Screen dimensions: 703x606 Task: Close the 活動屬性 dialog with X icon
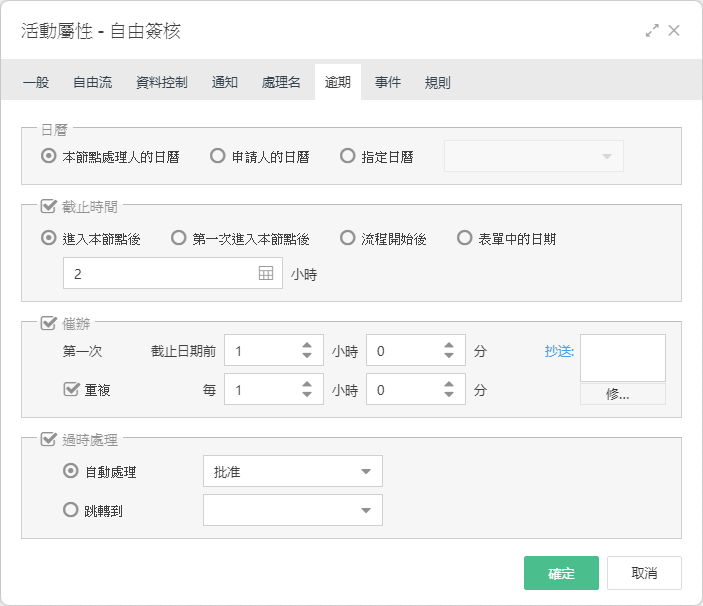point(674,30)
